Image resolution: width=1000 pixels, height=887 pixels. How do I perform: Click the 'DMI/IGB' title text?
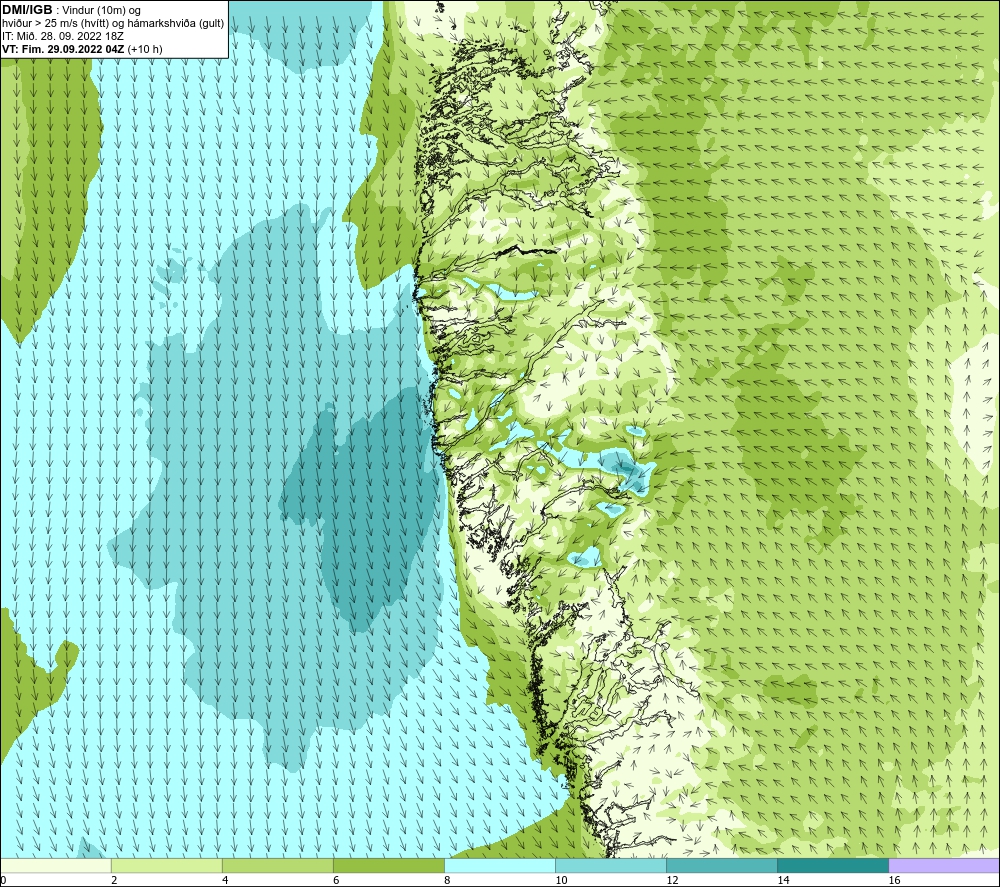(x=27, y=10)
